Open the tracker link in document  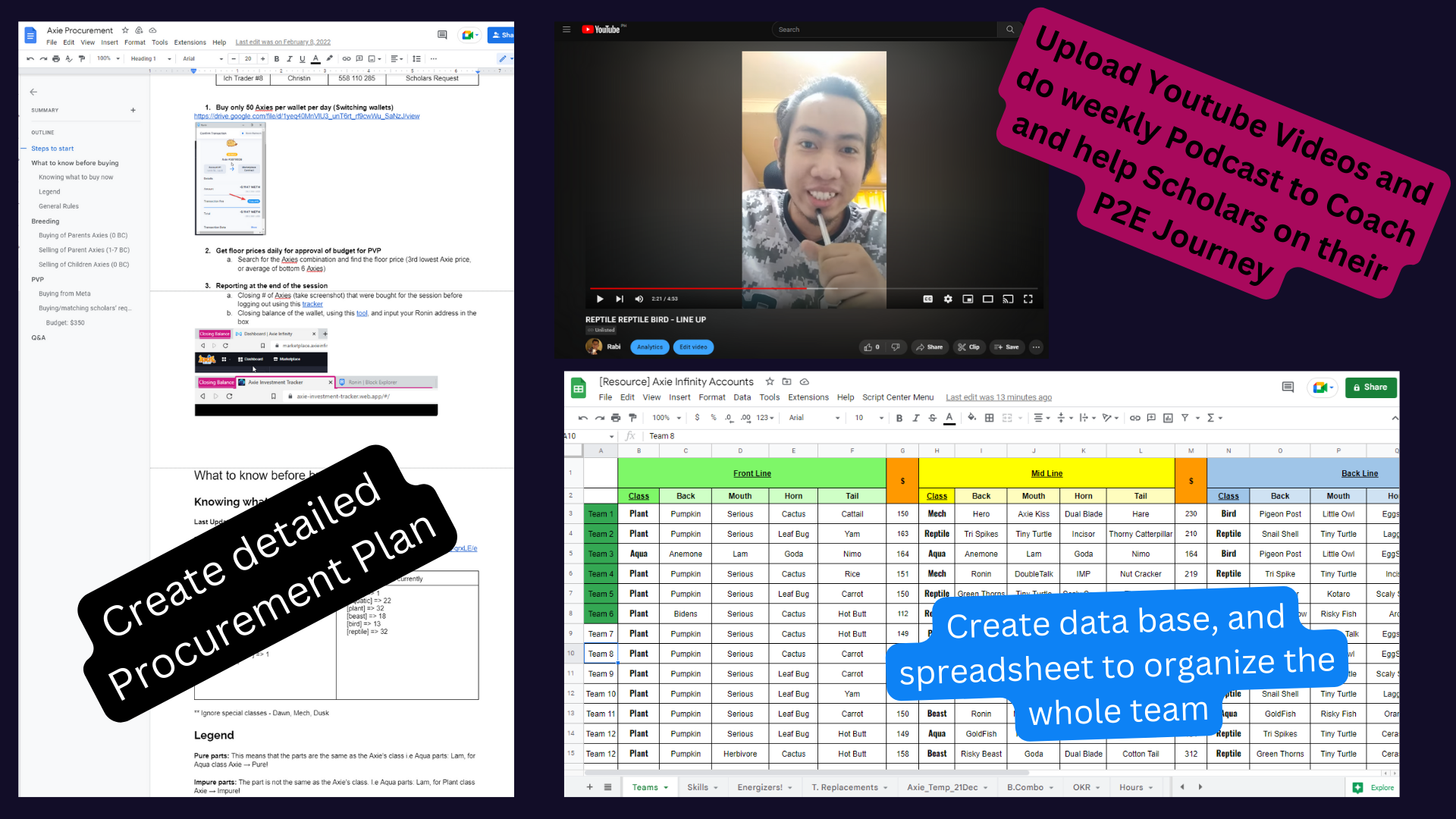(312, 304)
